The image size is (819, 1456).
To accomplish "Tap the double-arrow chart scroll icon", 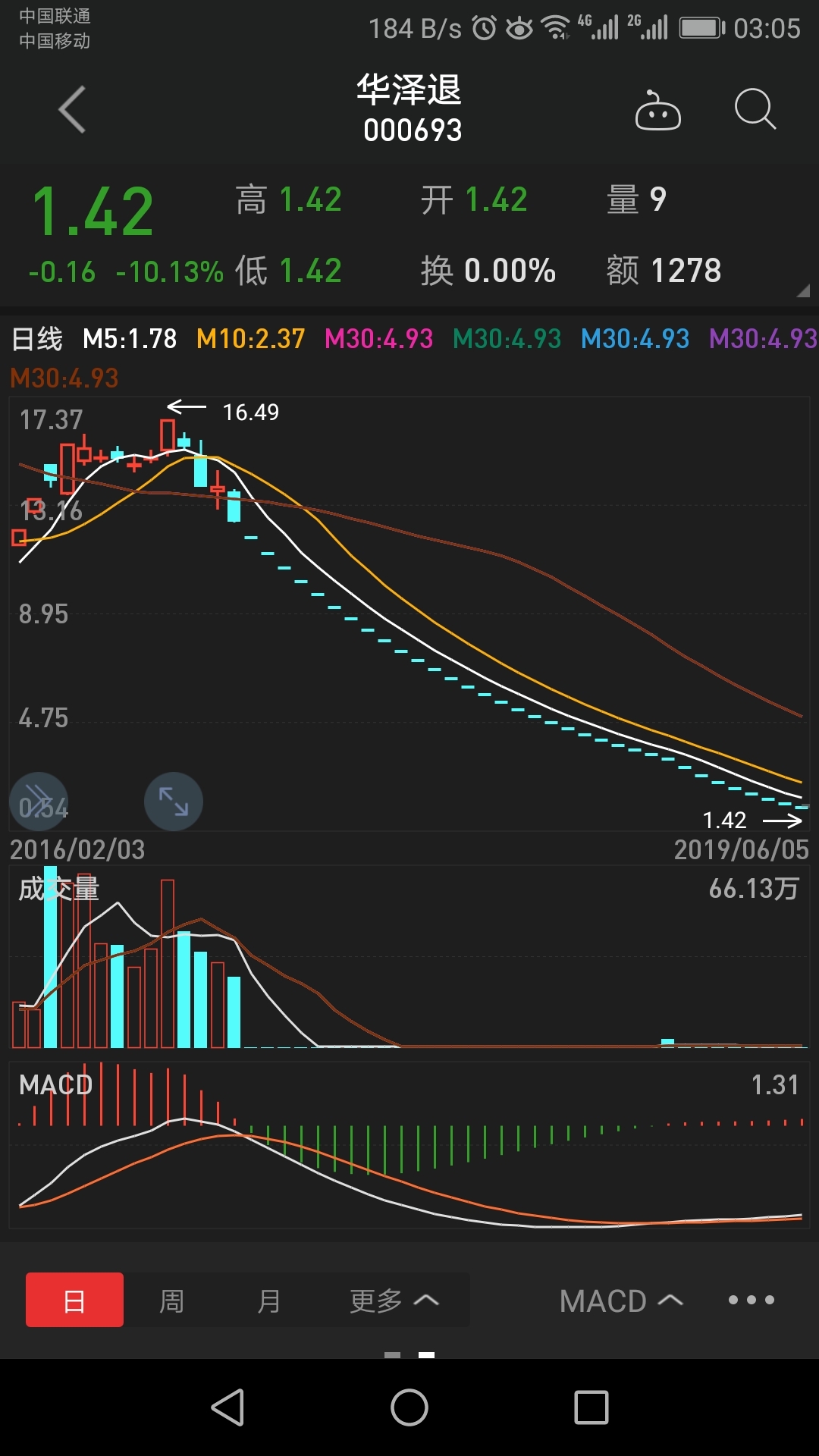I will [38, 802].
